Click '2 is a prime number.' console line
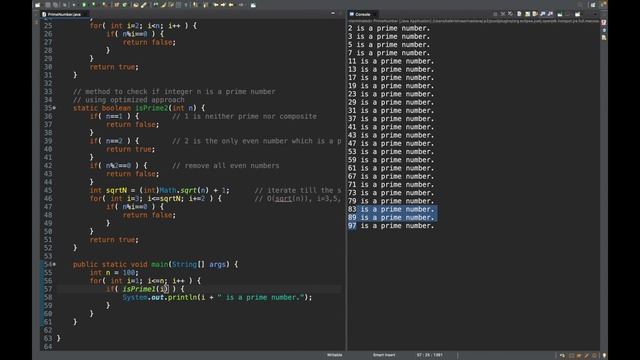 coord(389,28)
